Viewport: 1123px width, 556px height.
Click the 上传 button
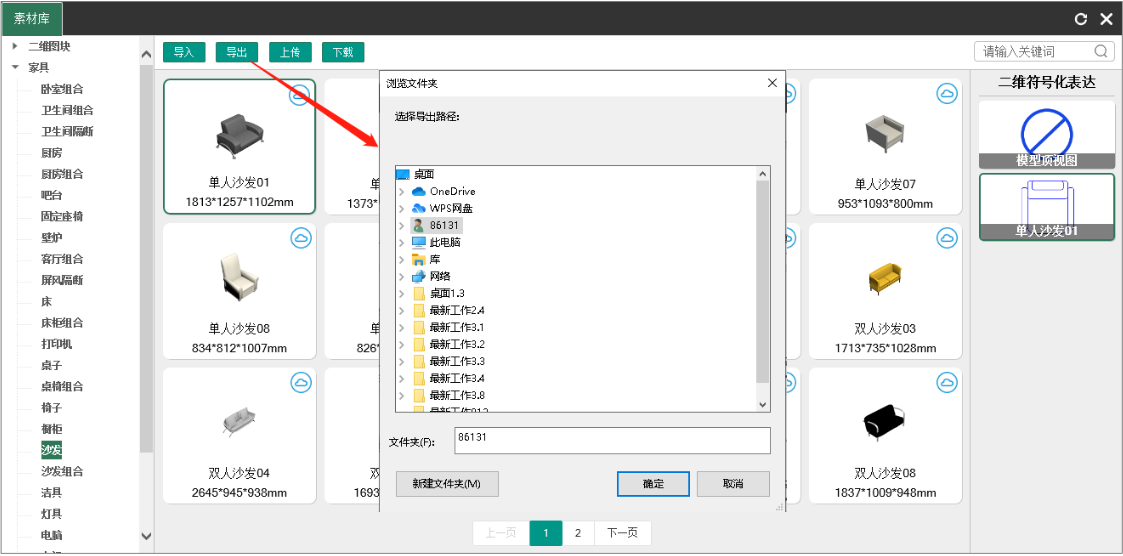[290, 52]
